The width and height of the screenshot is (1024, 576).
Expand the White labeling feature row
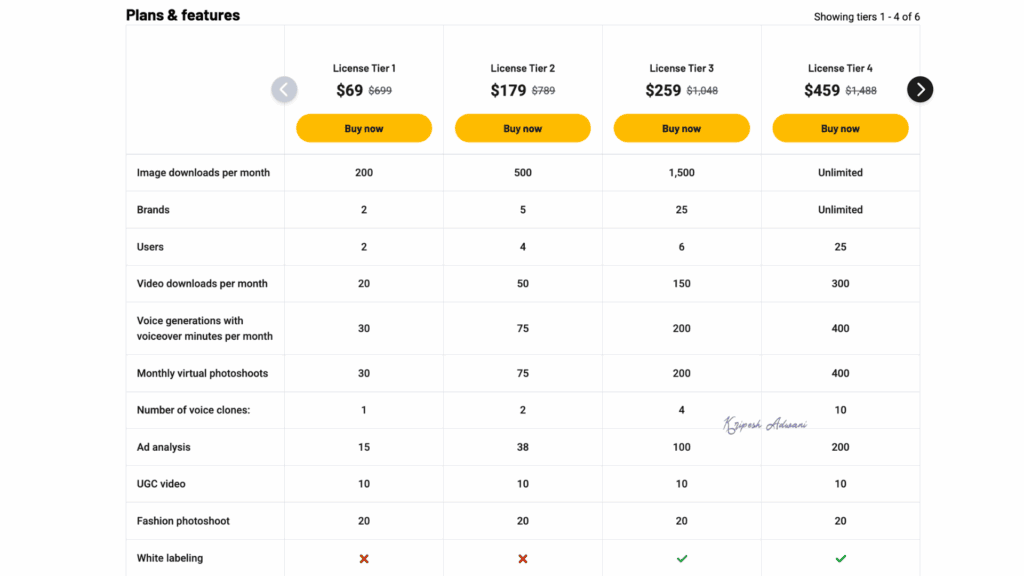coord(168,558)
